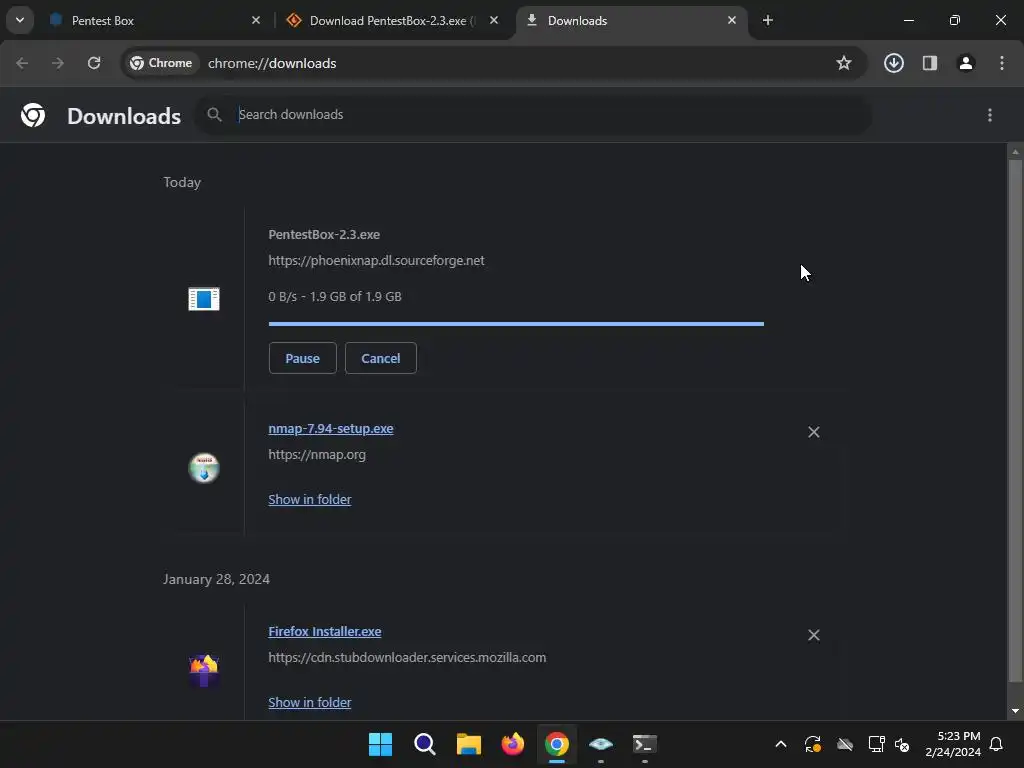The image size is (1024, 768).
Task: Open the eye-shaped app in taskbar
Action: tap(601, 744)
